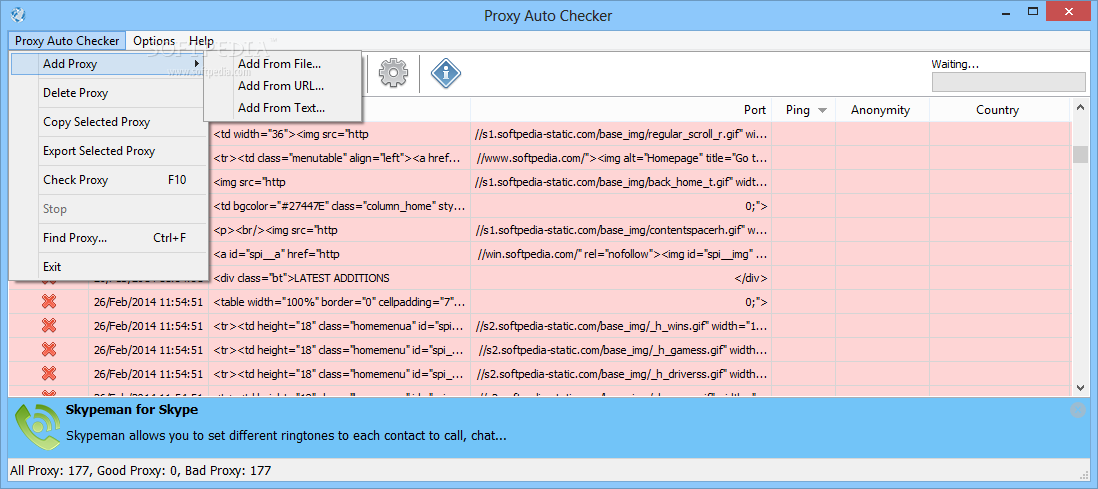Click date cell in the homemenua row
Viewport: 1098px width, 489px height.
click(148, 326)
